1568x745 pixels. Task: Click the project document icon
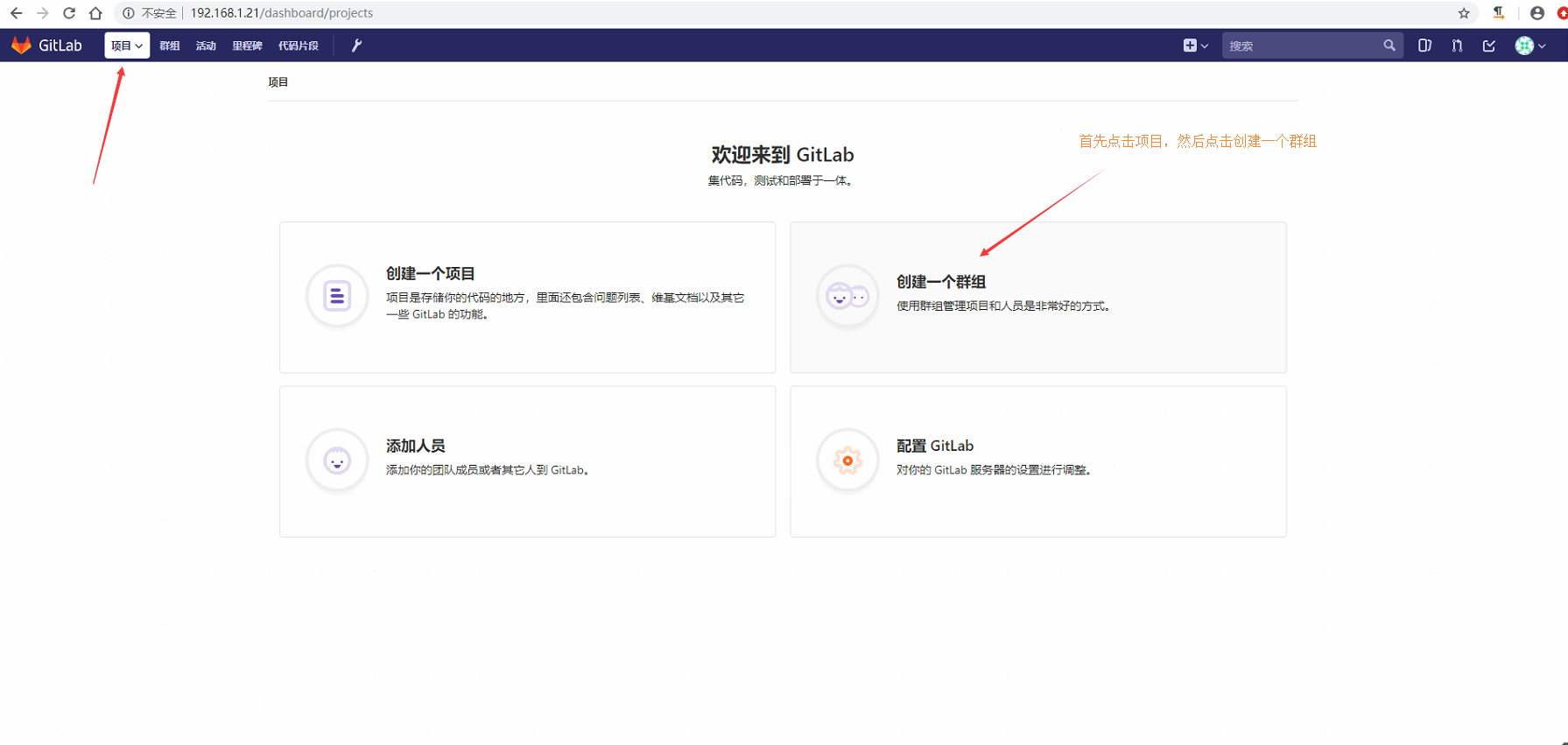(x=337, y=296)
